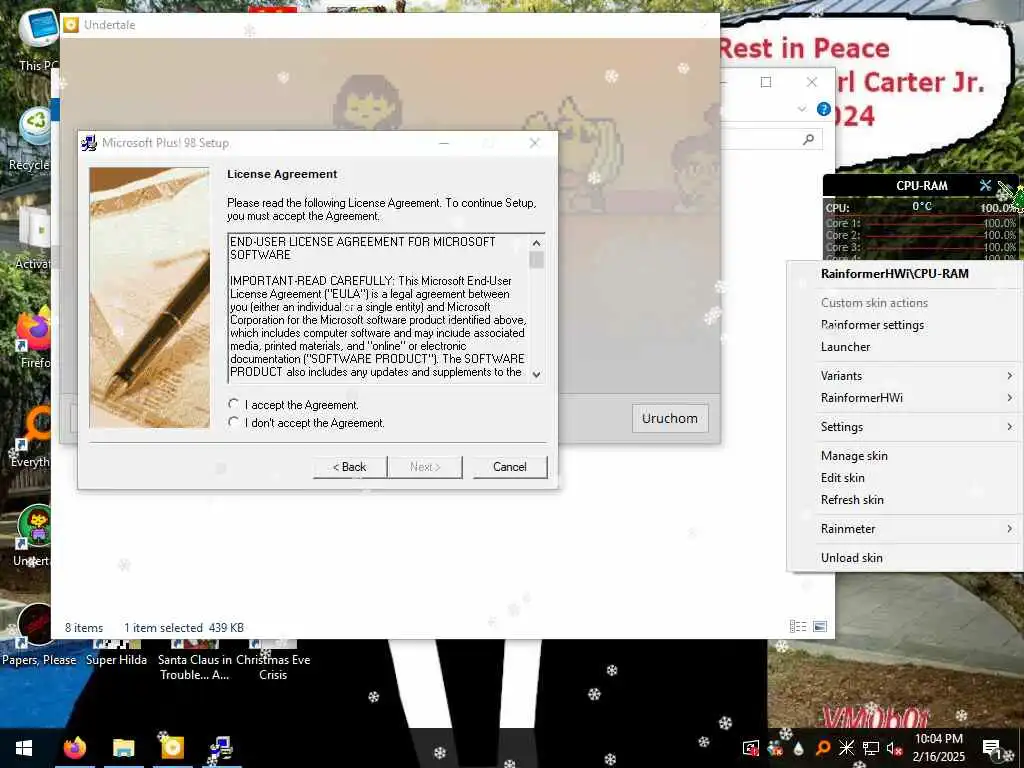1024x768 pixels.
Task: Click the '8 items' status bar text
Action: (84, 628)
